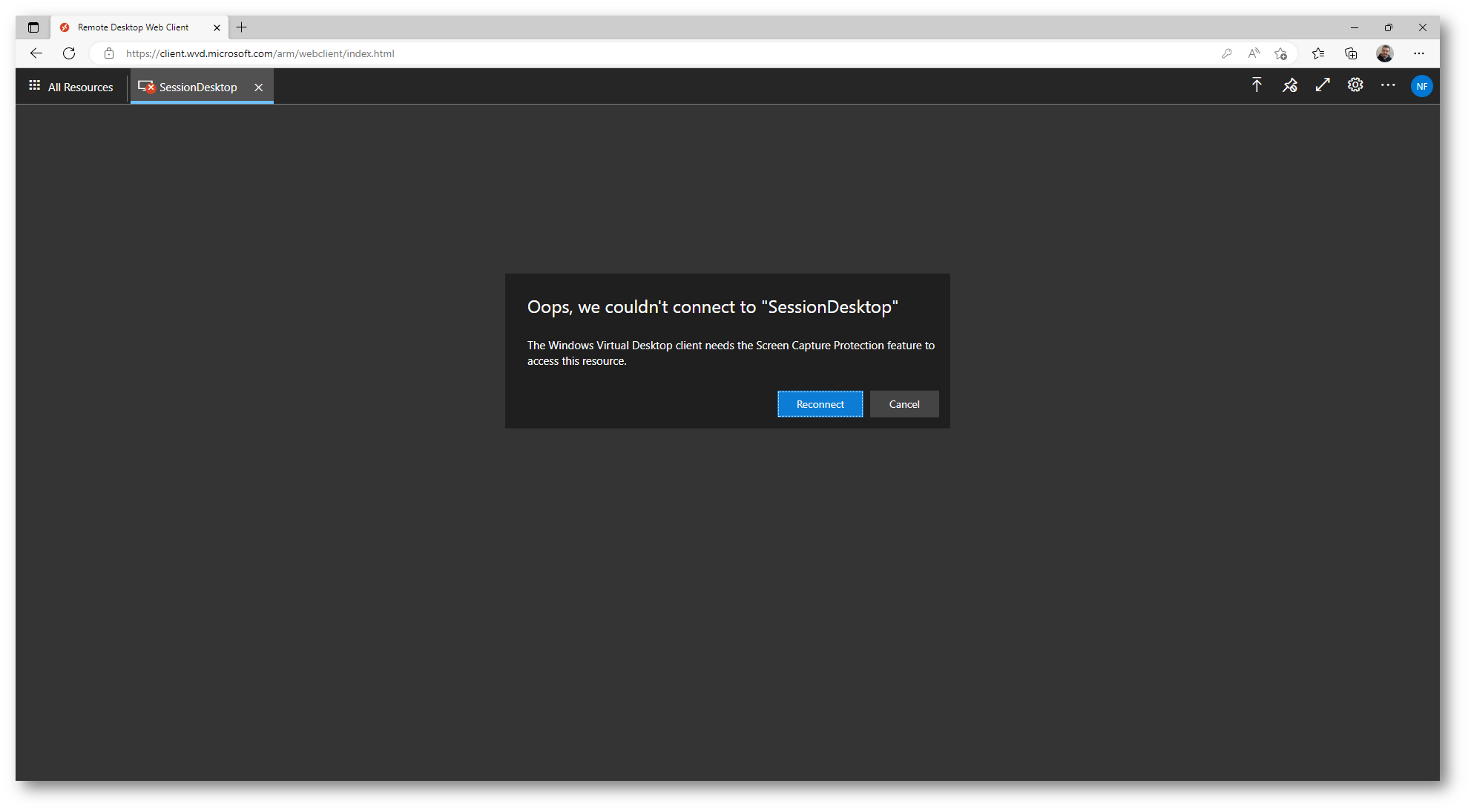Viewport: 1471px width, 812px height.
Task: Open All Resources view
Action: click(71, 87)
